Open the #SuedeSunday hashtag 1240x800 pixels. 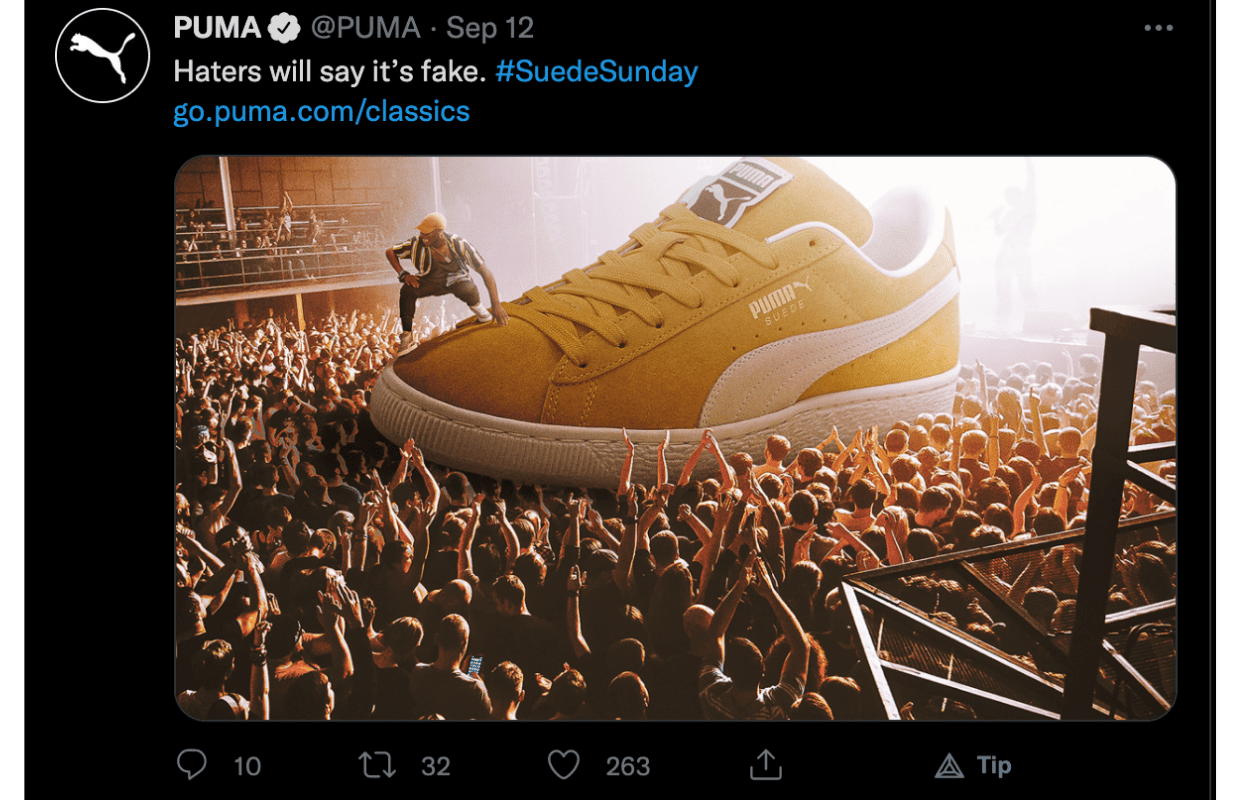coord(596,71)
